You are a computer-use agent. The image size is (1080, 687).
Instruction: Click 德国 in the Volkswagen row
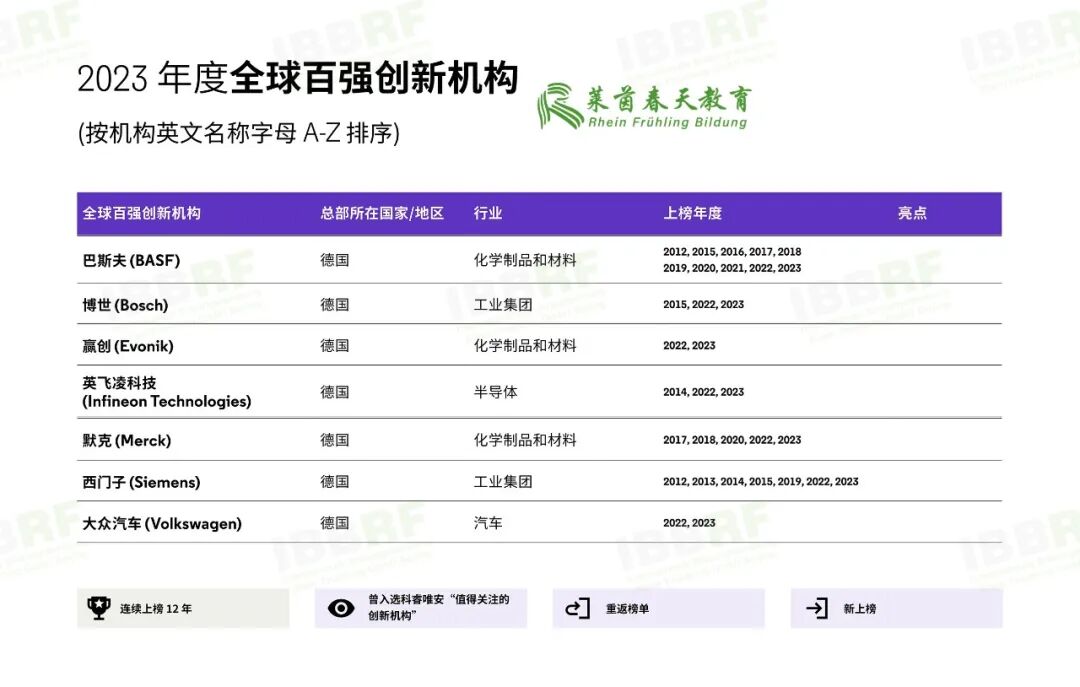point(335,523)
